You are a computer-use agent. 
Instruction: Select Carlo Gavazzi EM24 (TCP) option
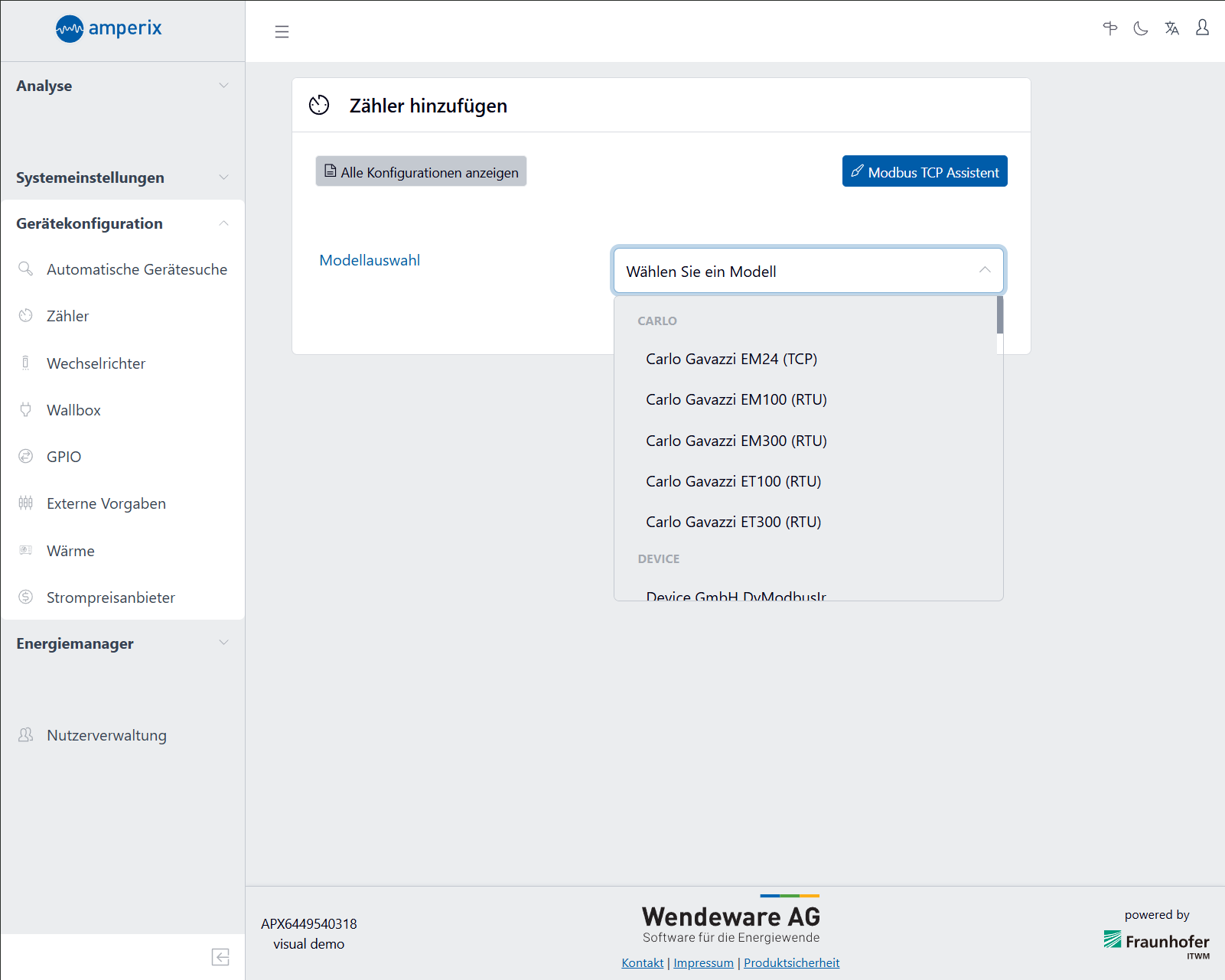click(731, 359)
